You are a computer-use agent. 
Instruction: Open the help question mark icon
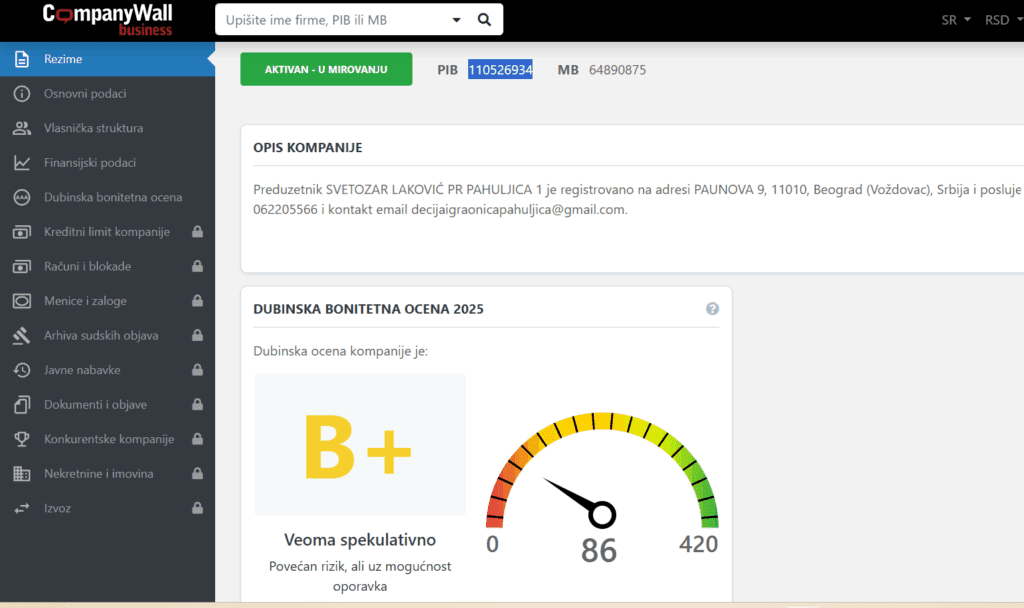click(x=712, y=309)
